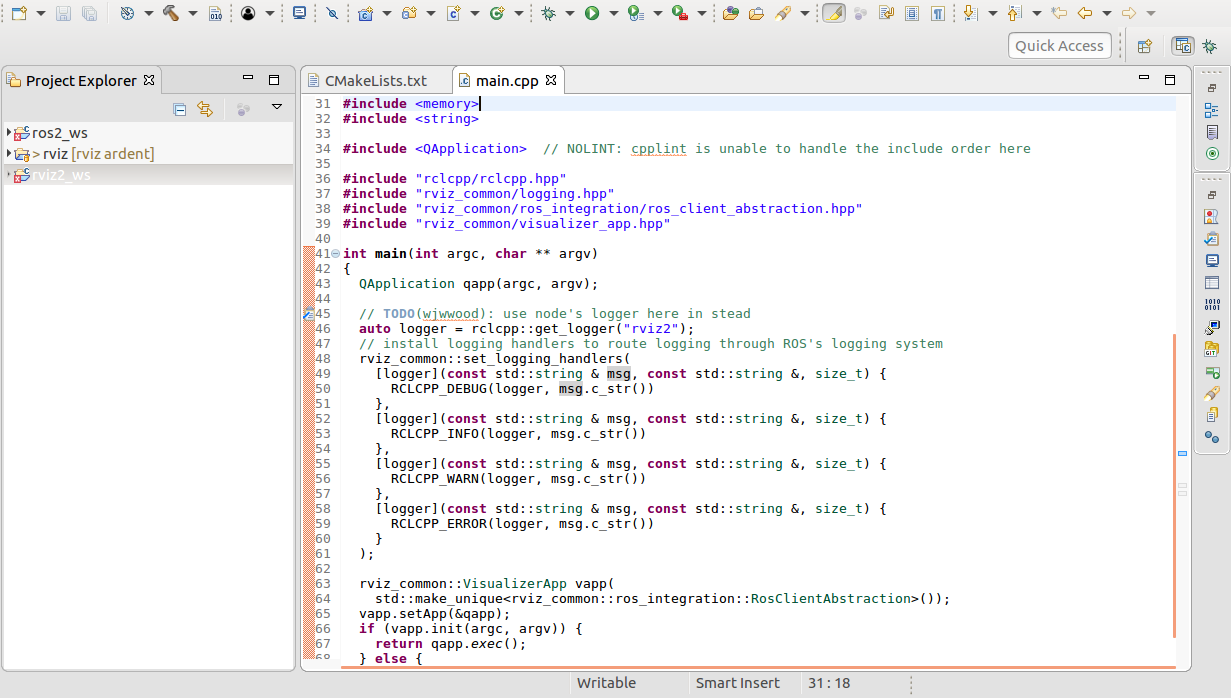Click the Quick Access search field

tap(1059, 45)
